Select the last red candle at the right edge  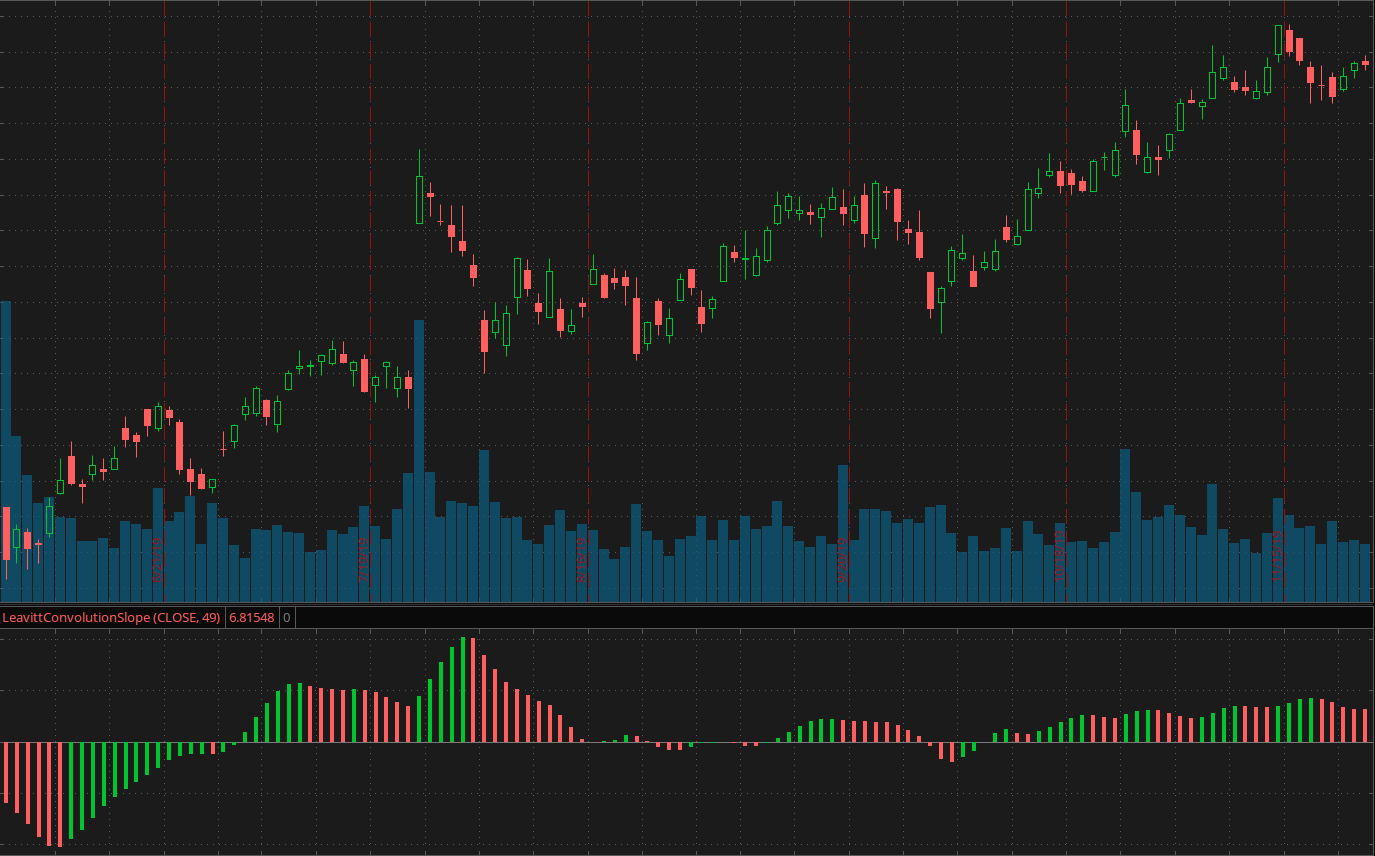pos(1365,63)
